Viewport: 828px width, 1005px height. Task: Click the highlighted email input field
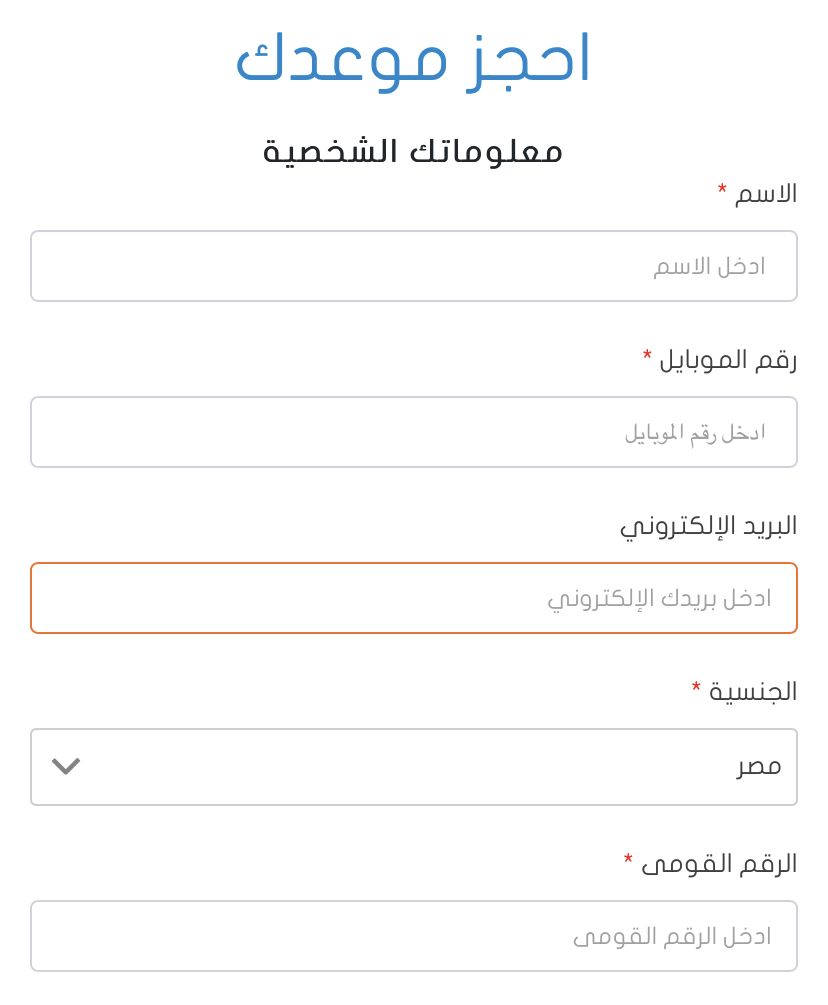(414, 598)
